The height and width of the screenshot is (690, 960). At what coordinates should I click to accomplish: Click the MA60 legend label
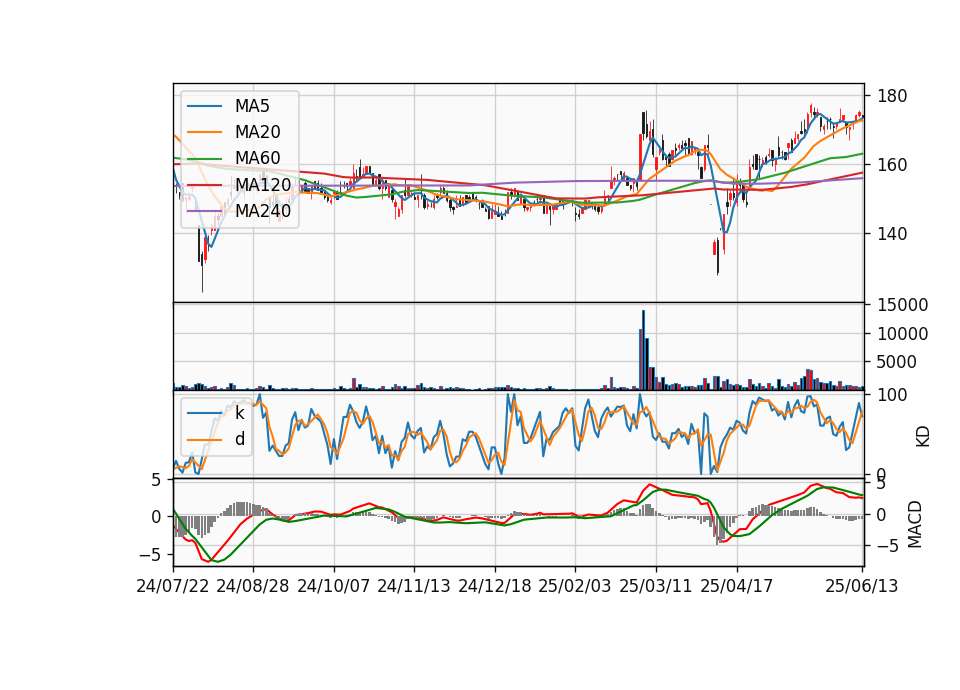tap(257, 158)
